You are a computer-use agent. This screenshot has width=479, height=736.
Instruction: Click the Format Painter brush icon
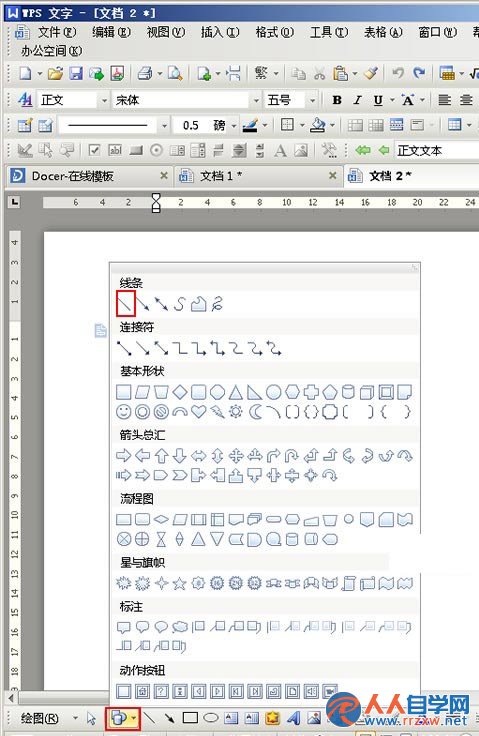click(x=371, y=73)
